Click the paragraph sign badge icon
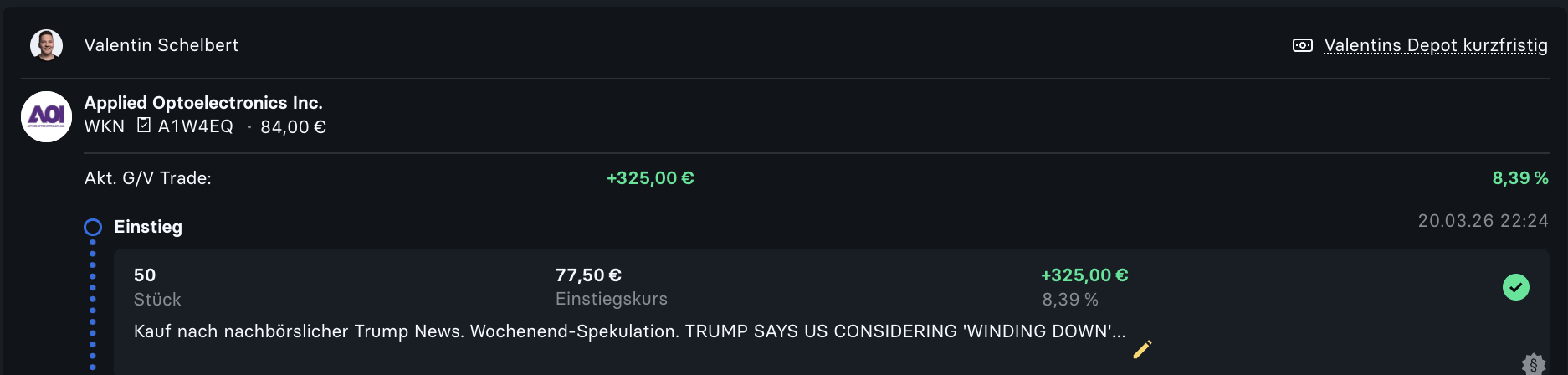The height and width of the screenshot is (375, 1568). [x=1533, y=364]
